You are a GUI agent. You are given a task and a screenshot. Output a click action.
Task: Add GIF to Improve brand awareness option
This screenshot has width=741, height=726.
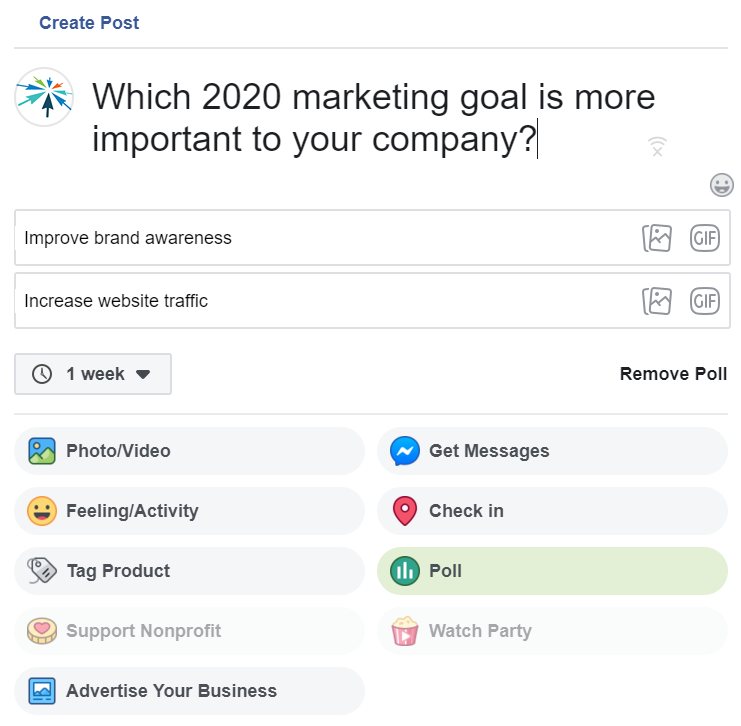click(705, 238)
